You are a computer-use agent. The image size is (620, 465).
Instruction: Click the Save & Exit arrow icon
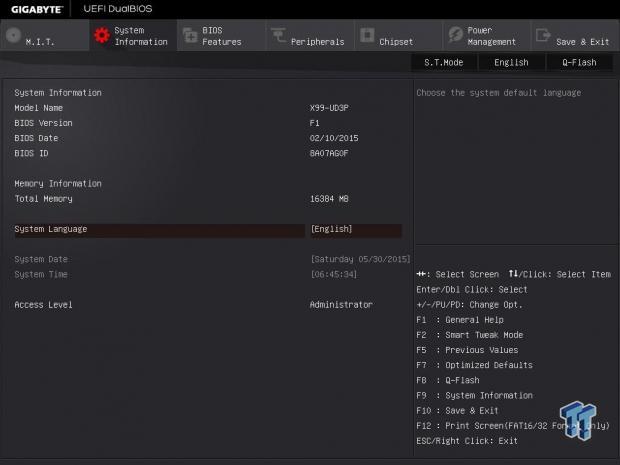(543, 36)
